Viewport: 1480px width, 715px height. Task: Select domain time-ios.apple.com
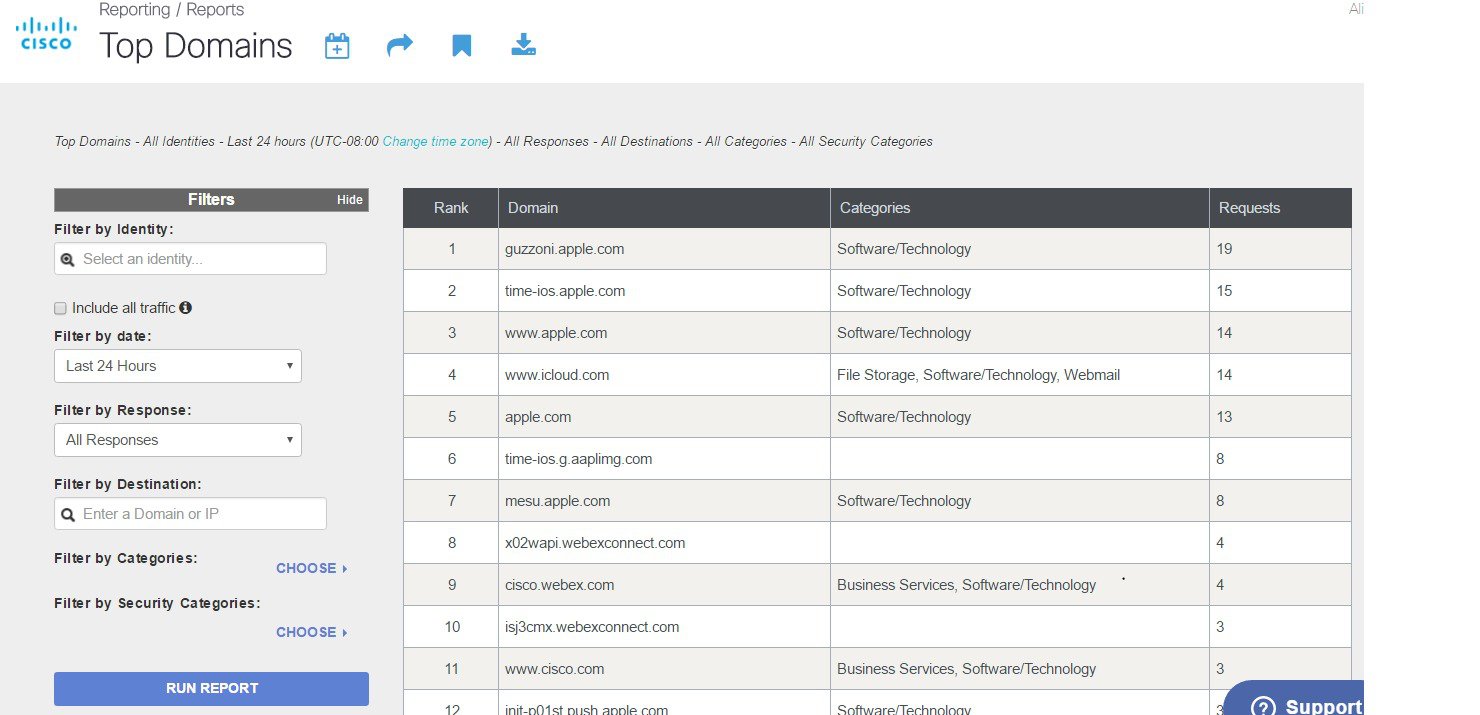566,291
